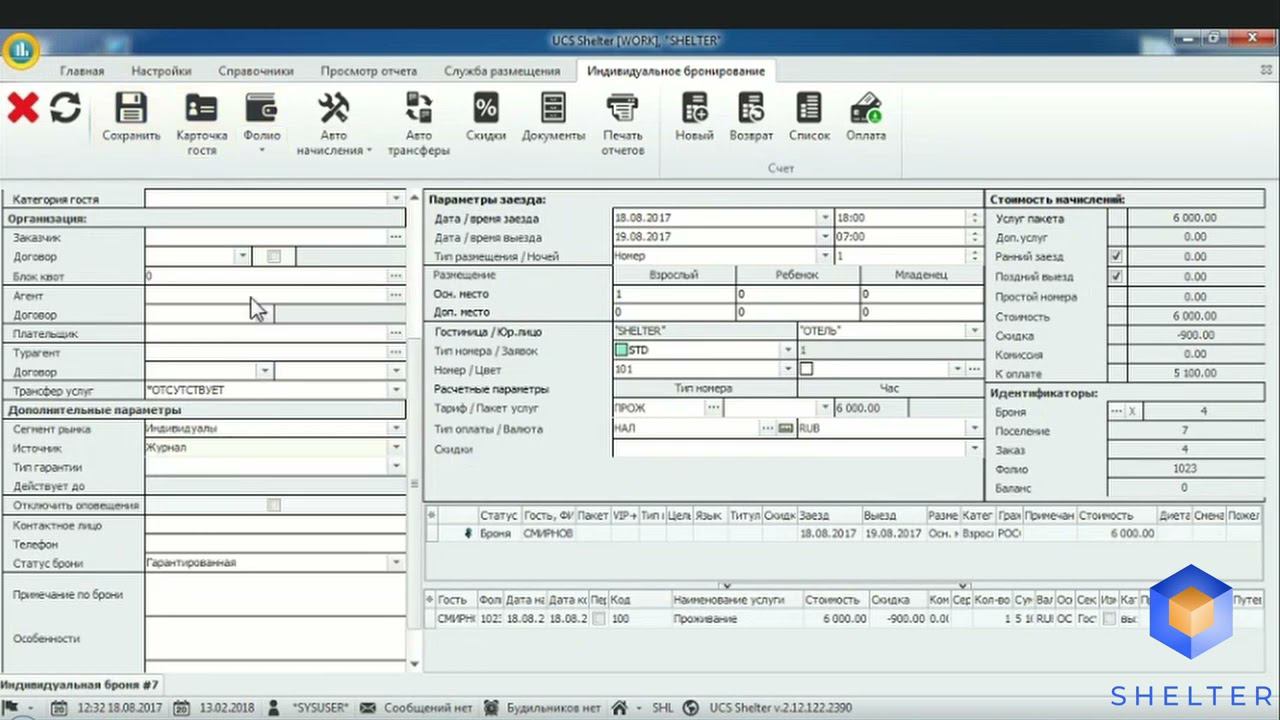Step time of arrival 18:00 spinner

click(x=974, y=217)
